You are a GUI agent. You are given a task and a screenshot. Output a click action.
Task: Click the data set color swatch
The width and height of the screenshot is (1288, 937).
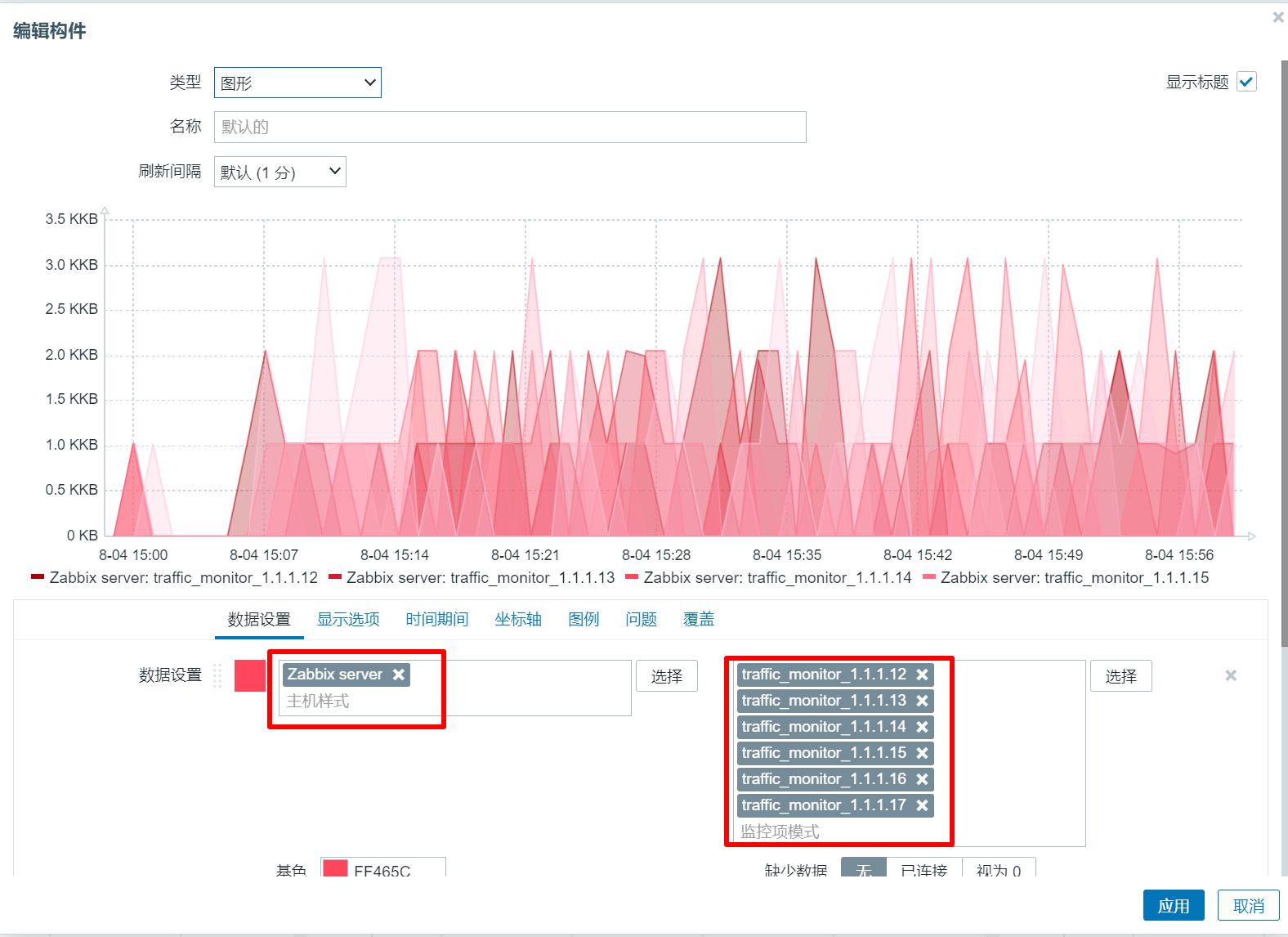coord(249,675)
